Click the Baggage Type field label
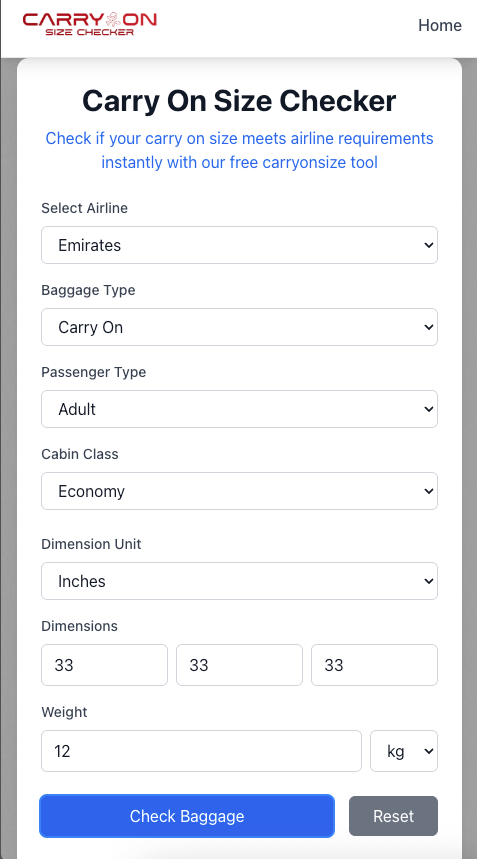 (88, 290)
